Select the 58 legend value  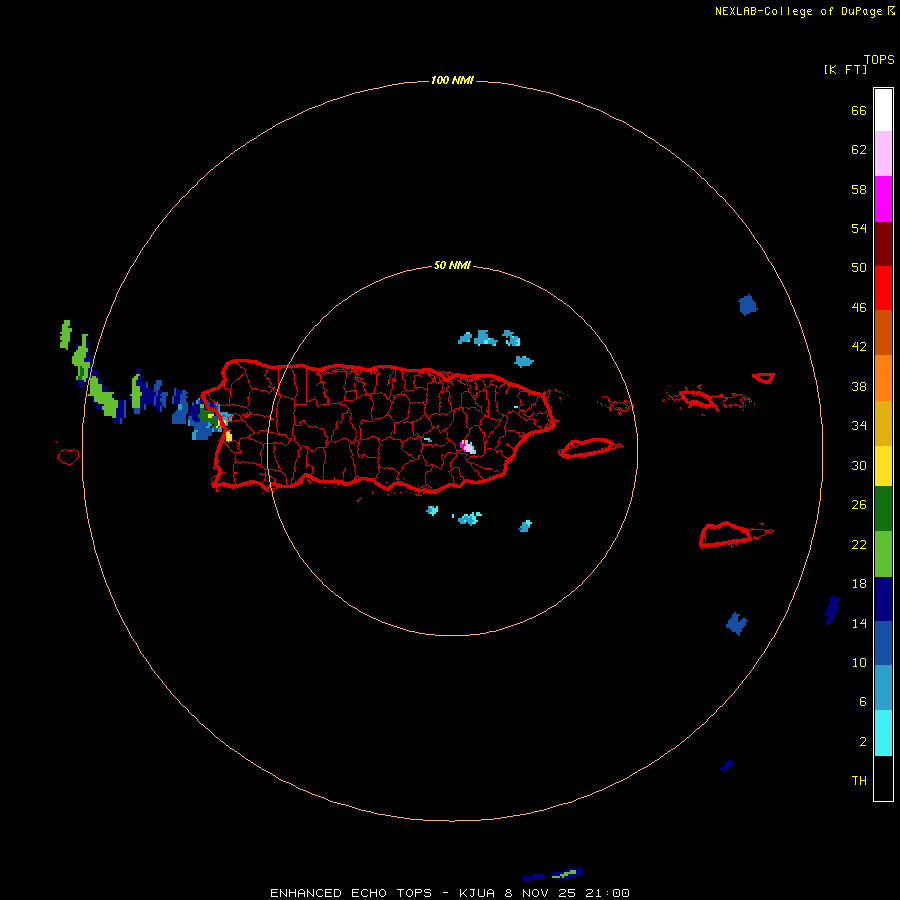click(859, 189)
